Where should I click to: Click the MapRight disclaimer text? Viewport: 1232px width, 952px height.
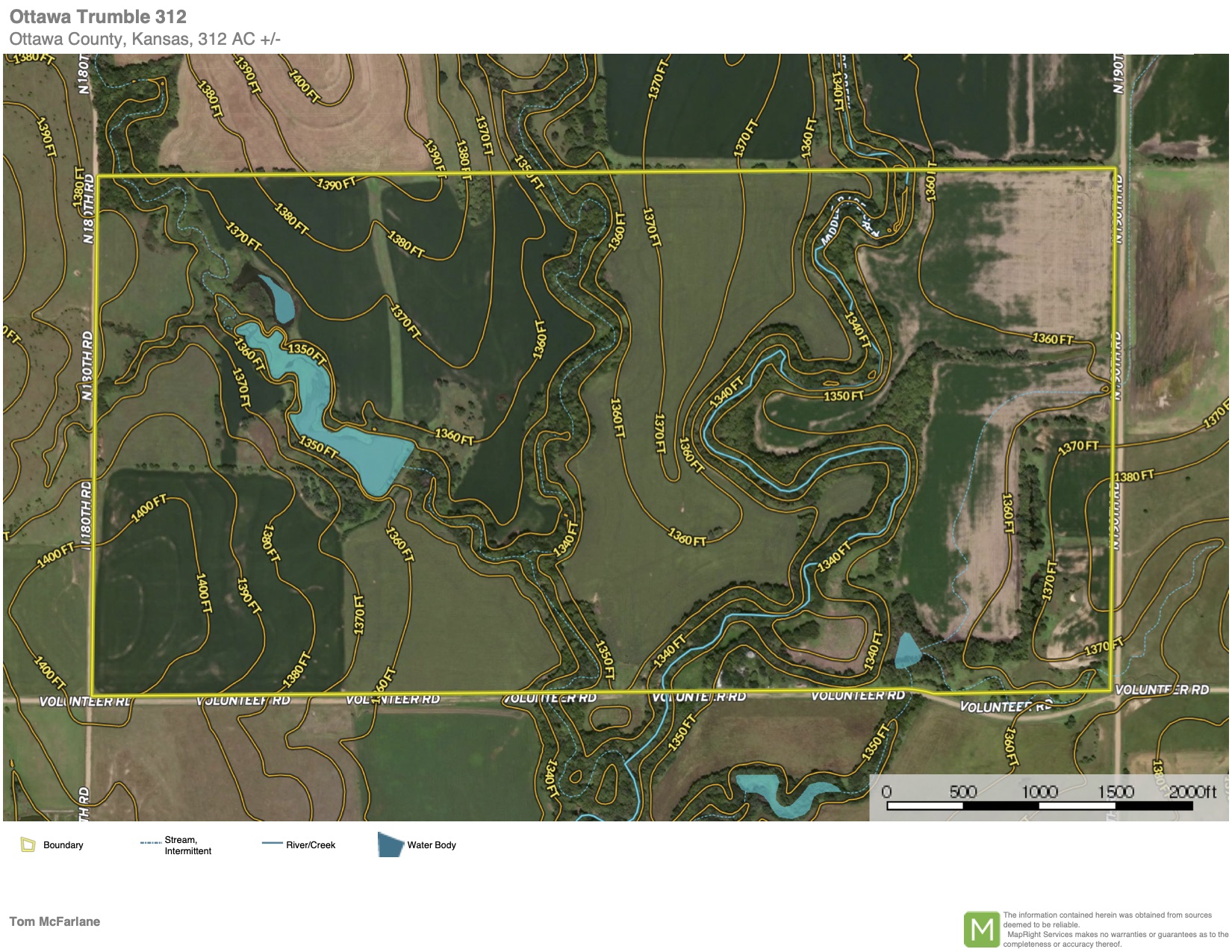(1114, 930)
